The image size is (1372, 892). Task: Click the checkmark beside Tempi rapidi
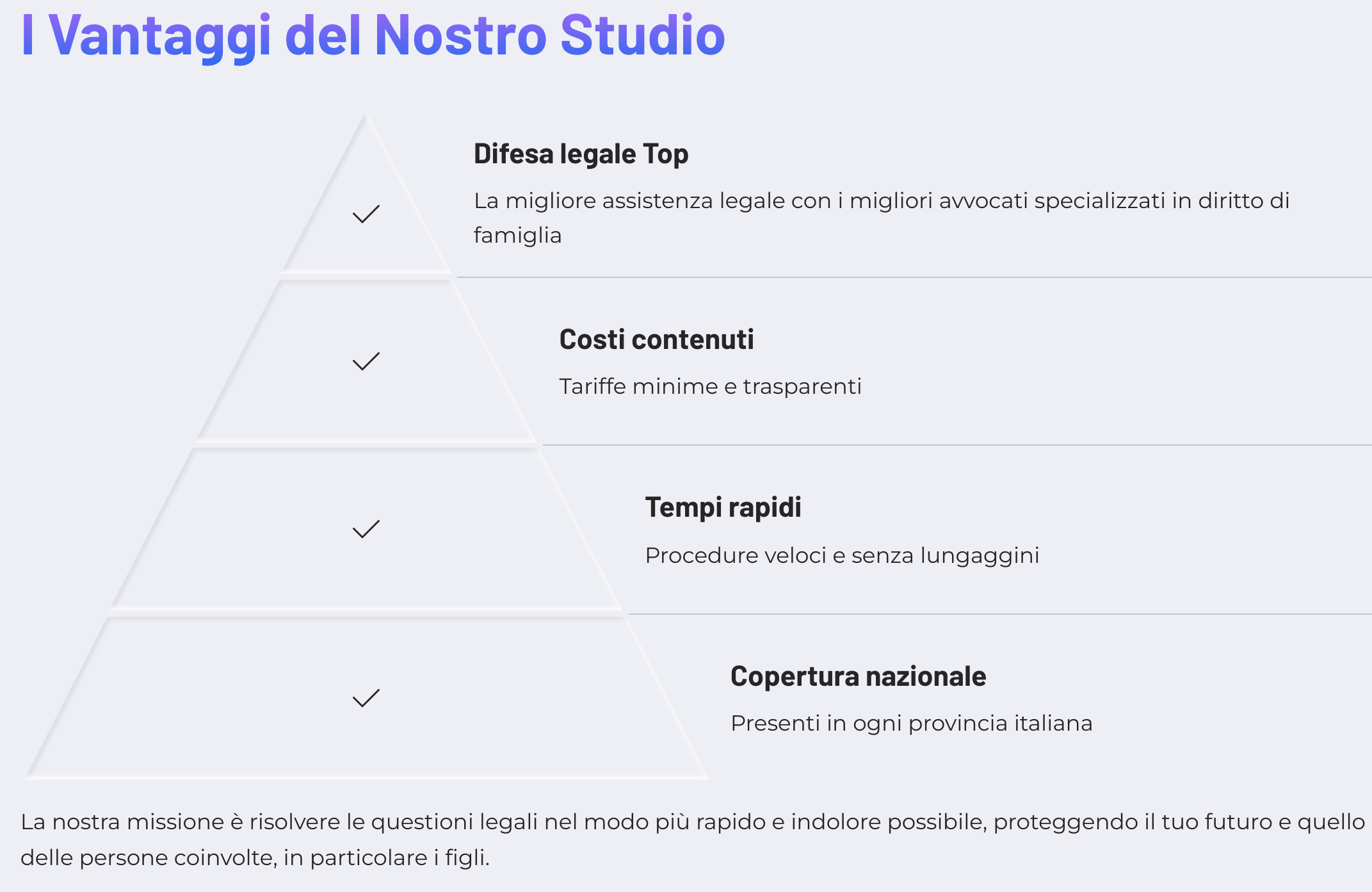[x=366, y=530]
